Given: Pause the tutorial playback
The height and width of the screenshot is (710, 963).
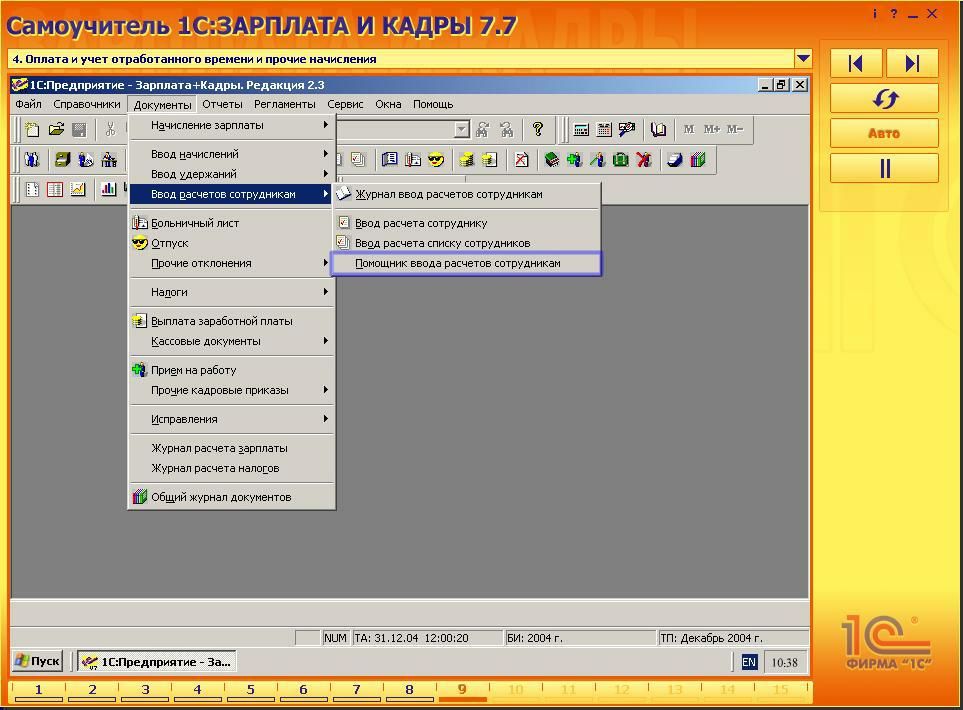Looking at the screenshot, I should 884,168.
